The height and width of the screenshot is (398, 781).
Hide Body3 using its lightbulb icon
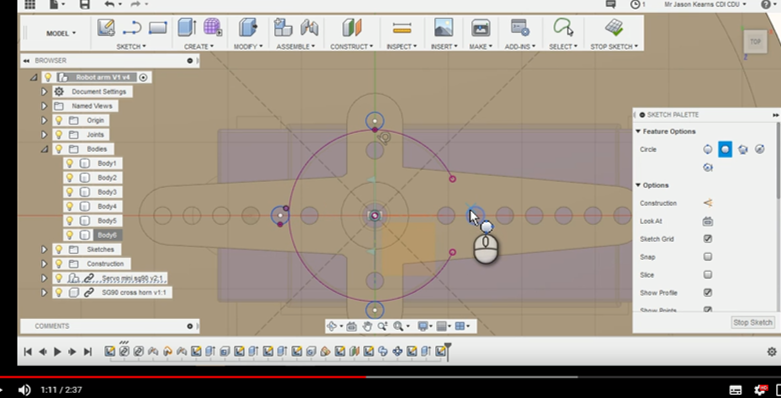(70, 192)
